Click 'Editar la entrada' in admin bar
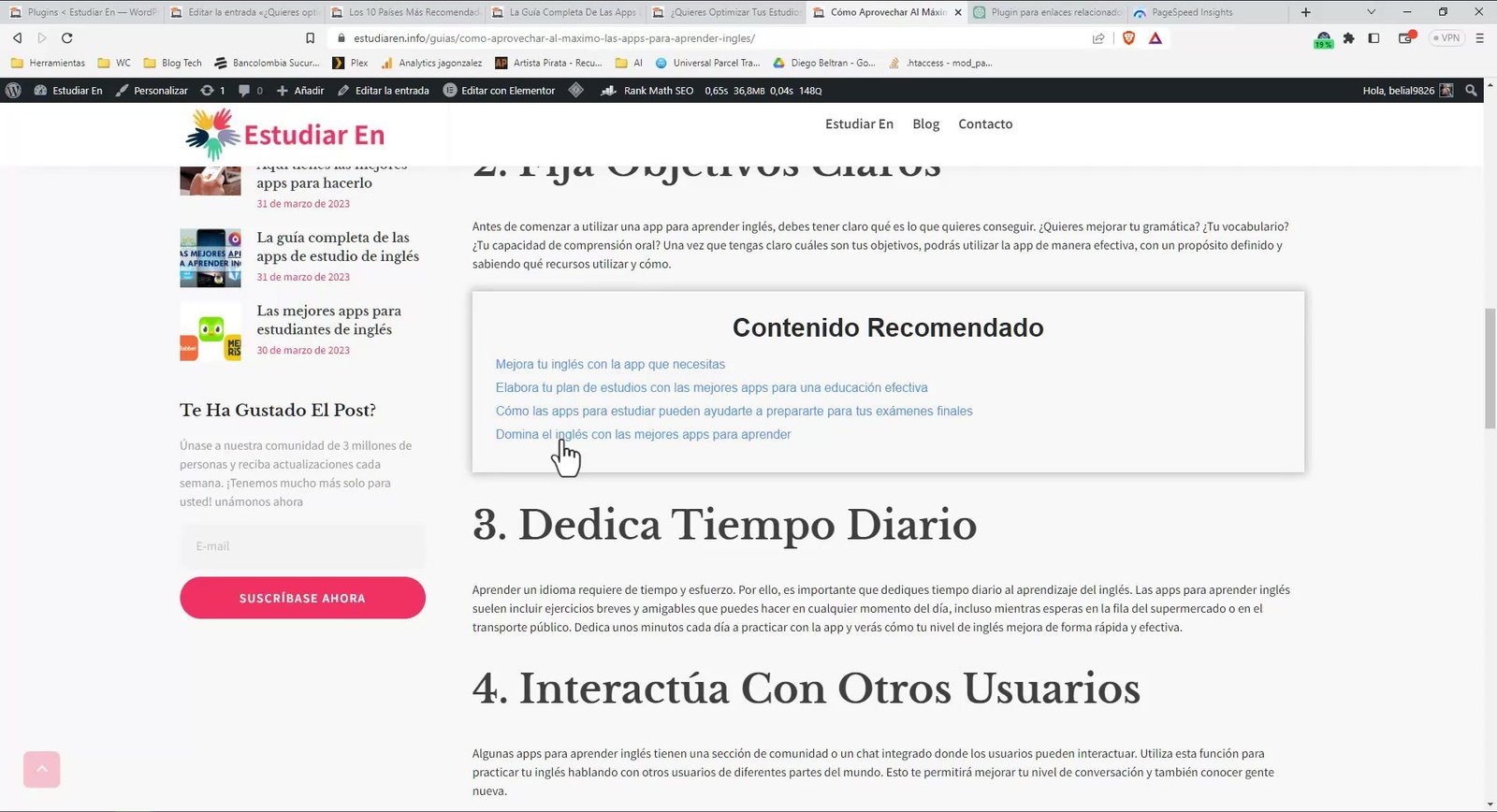The width and height of the screenshot is (1497, 812). 384,91
